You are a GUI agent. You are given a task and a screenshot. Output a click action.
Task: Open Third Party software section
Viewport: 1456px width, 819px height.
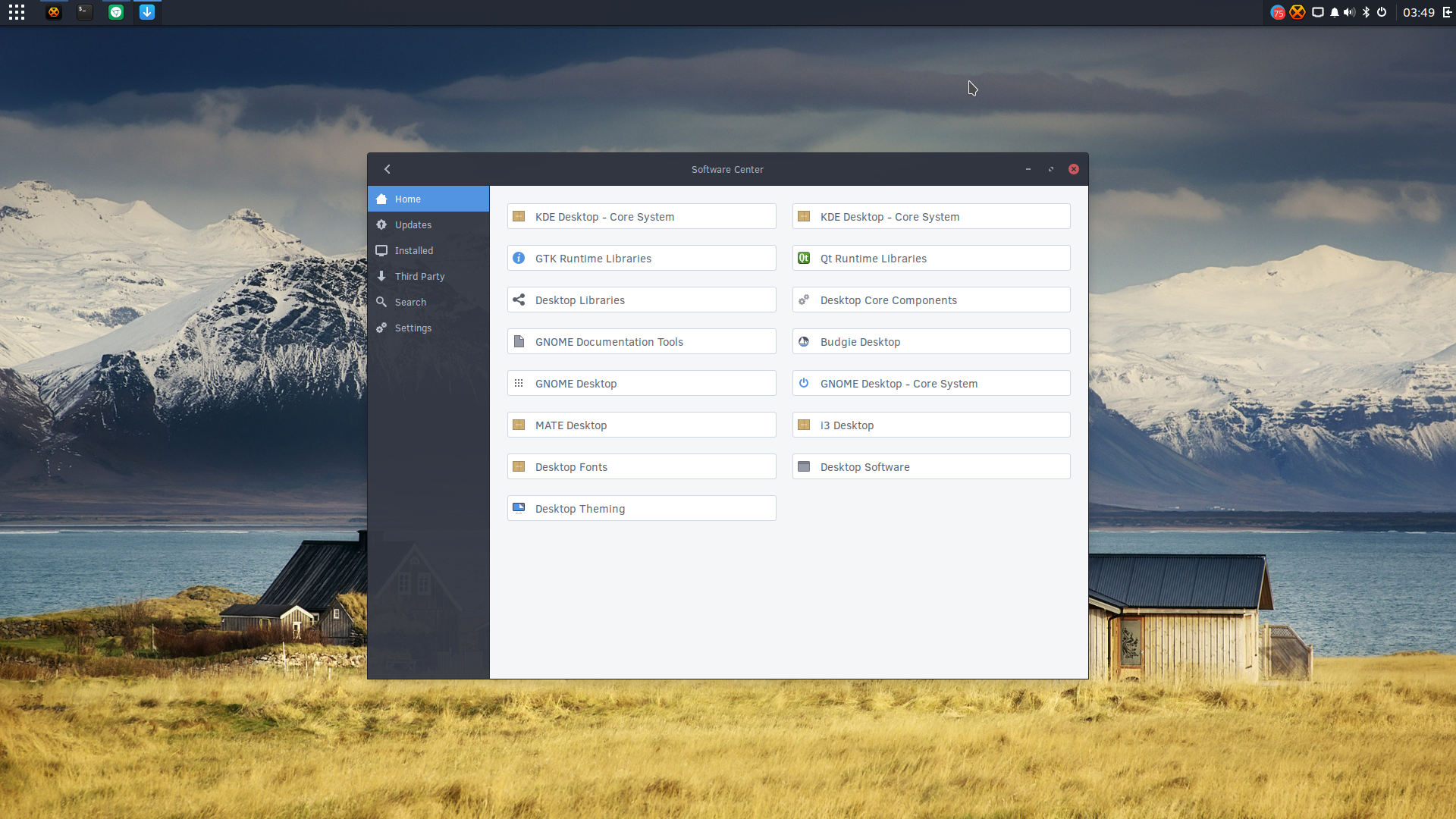pyautogui.click(x=428, y=276)
